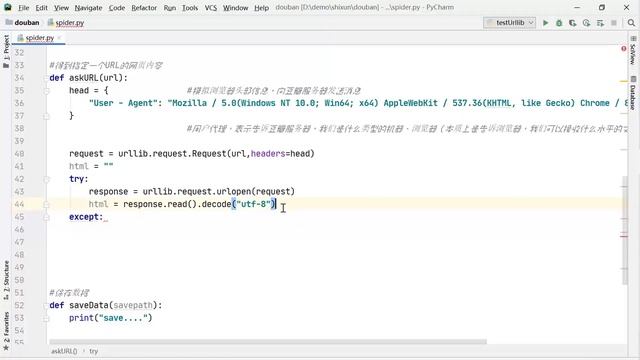The height and width of the screenshot is (360, 640).
Task: Open Search Everywhere magnifier
Action: 631,23
